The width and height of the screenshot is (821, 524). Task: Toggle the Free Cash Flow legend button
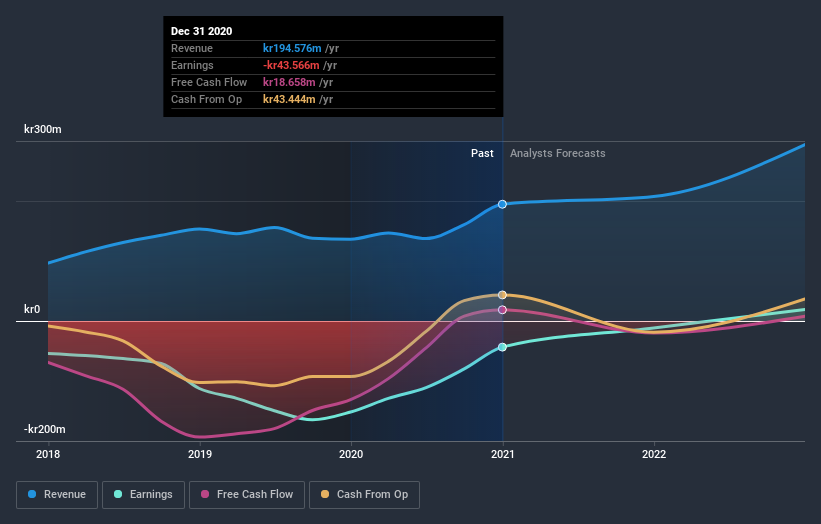click(x=247, y=495)
